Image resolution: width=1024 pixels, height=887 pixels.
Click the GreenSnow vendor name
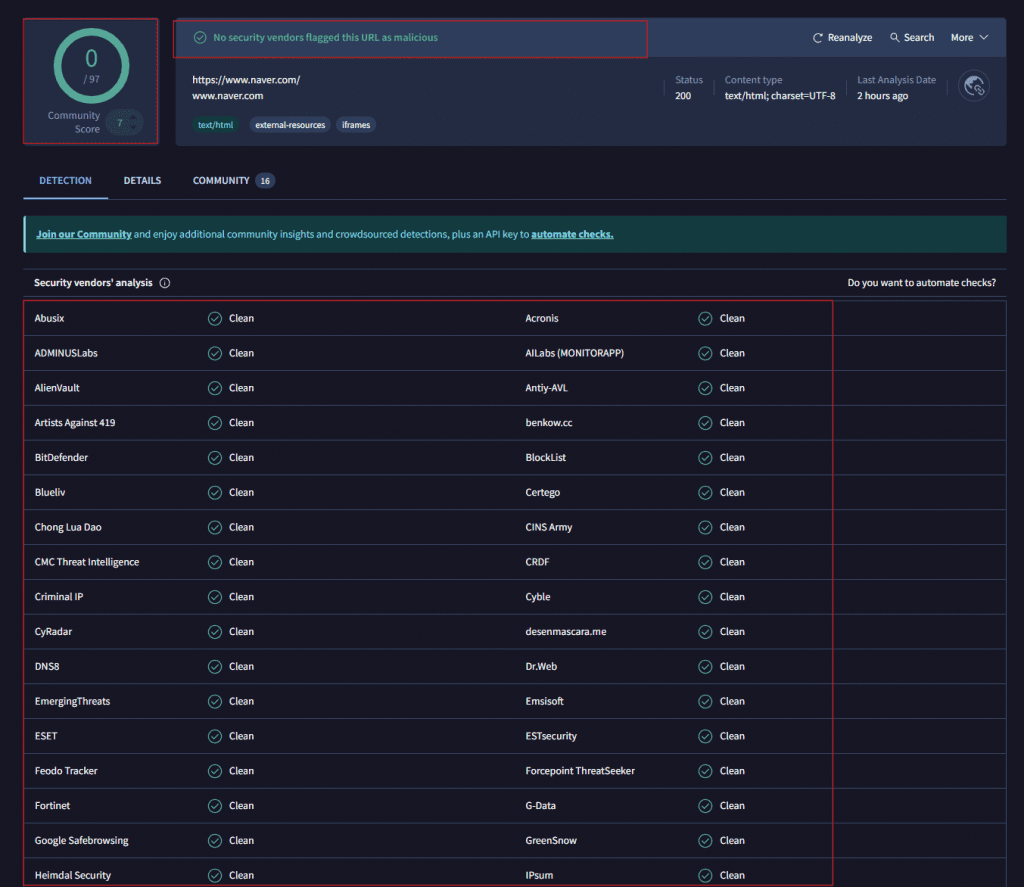click(x=551, y=841)
